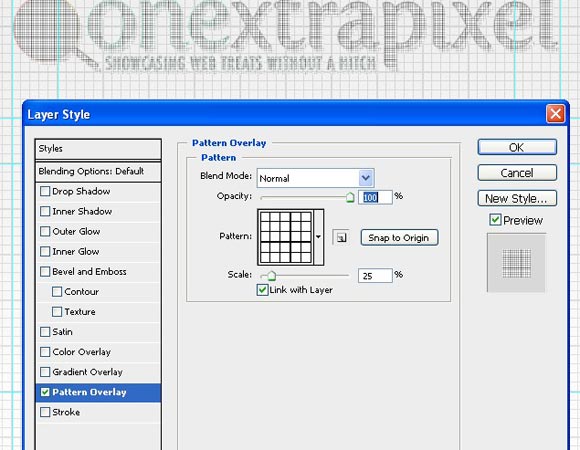This screenshot has width=580, height=450.
Task: Click the OK button
Action: coord(517,147)
